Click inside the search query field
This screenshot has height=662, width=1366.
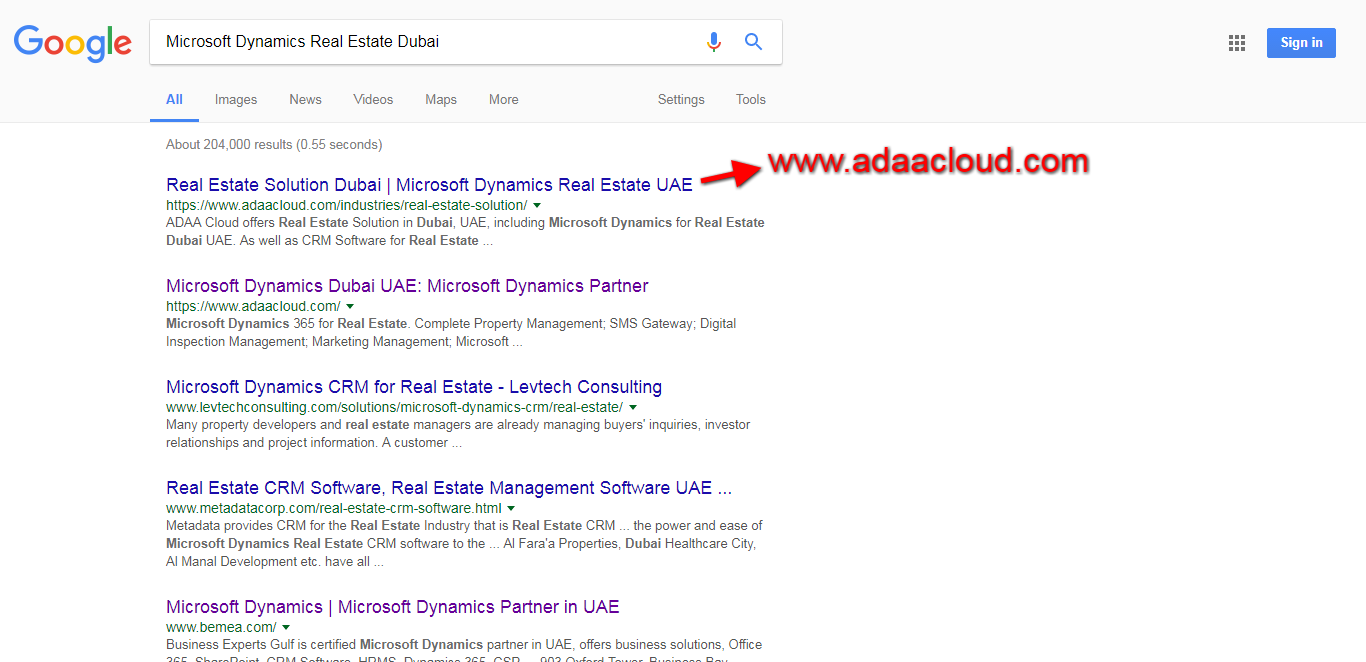420,42
